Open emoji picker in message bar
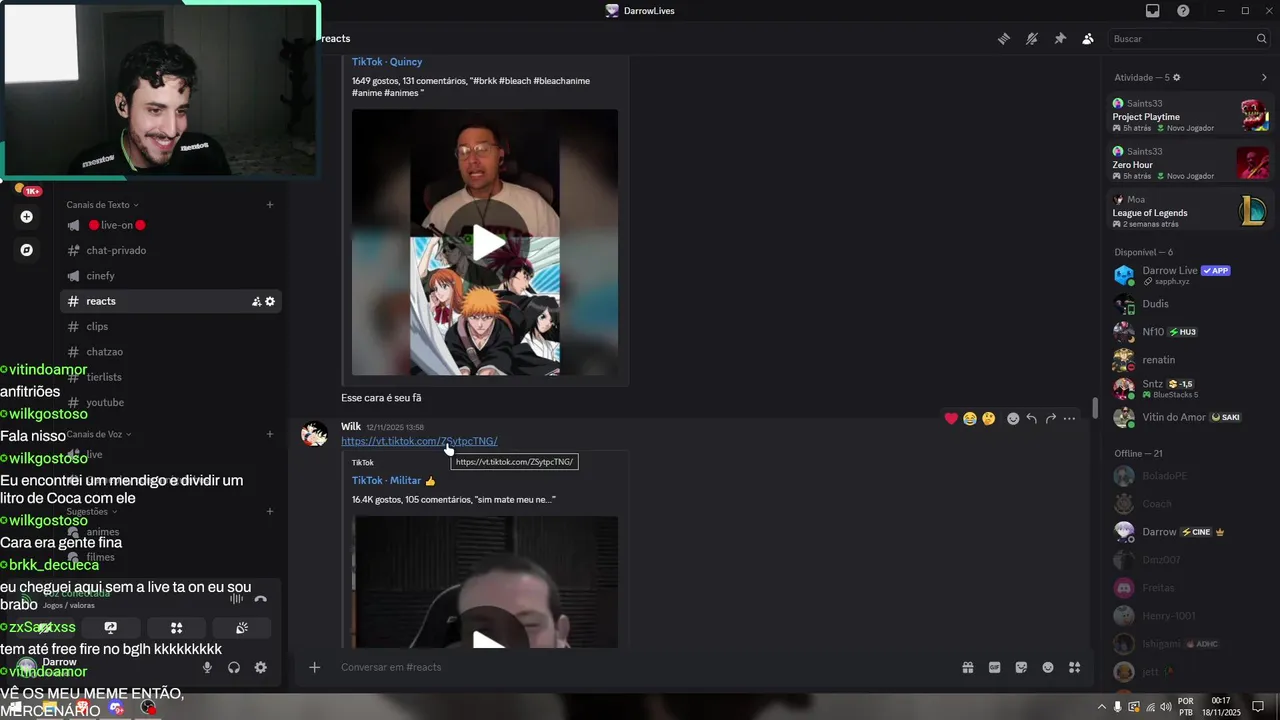The image size is (1280, 720). pyautogui.click(x=1048, y=668)
